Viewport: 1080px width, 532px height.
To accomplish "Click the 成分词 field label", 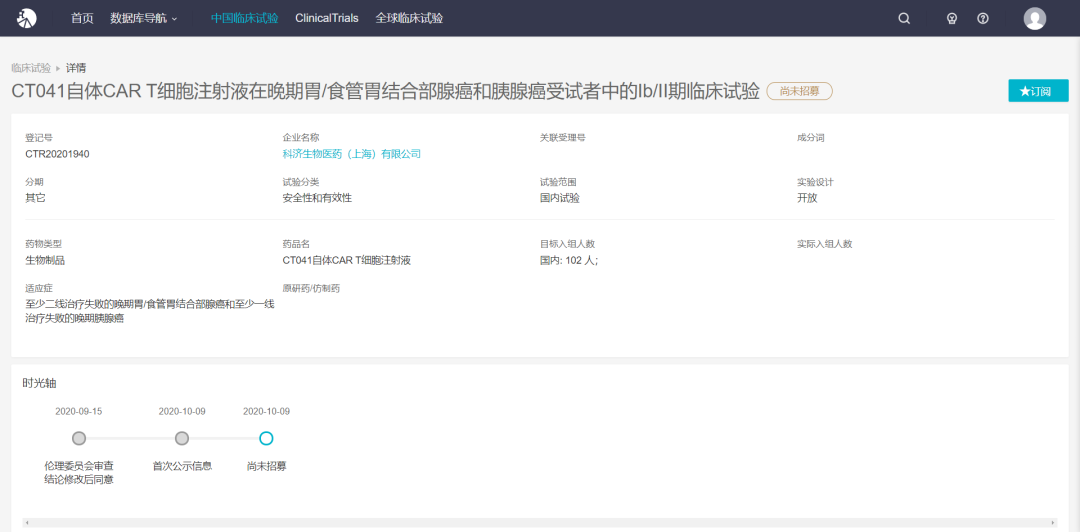I will pyautogui.click(x=811, y=137).
